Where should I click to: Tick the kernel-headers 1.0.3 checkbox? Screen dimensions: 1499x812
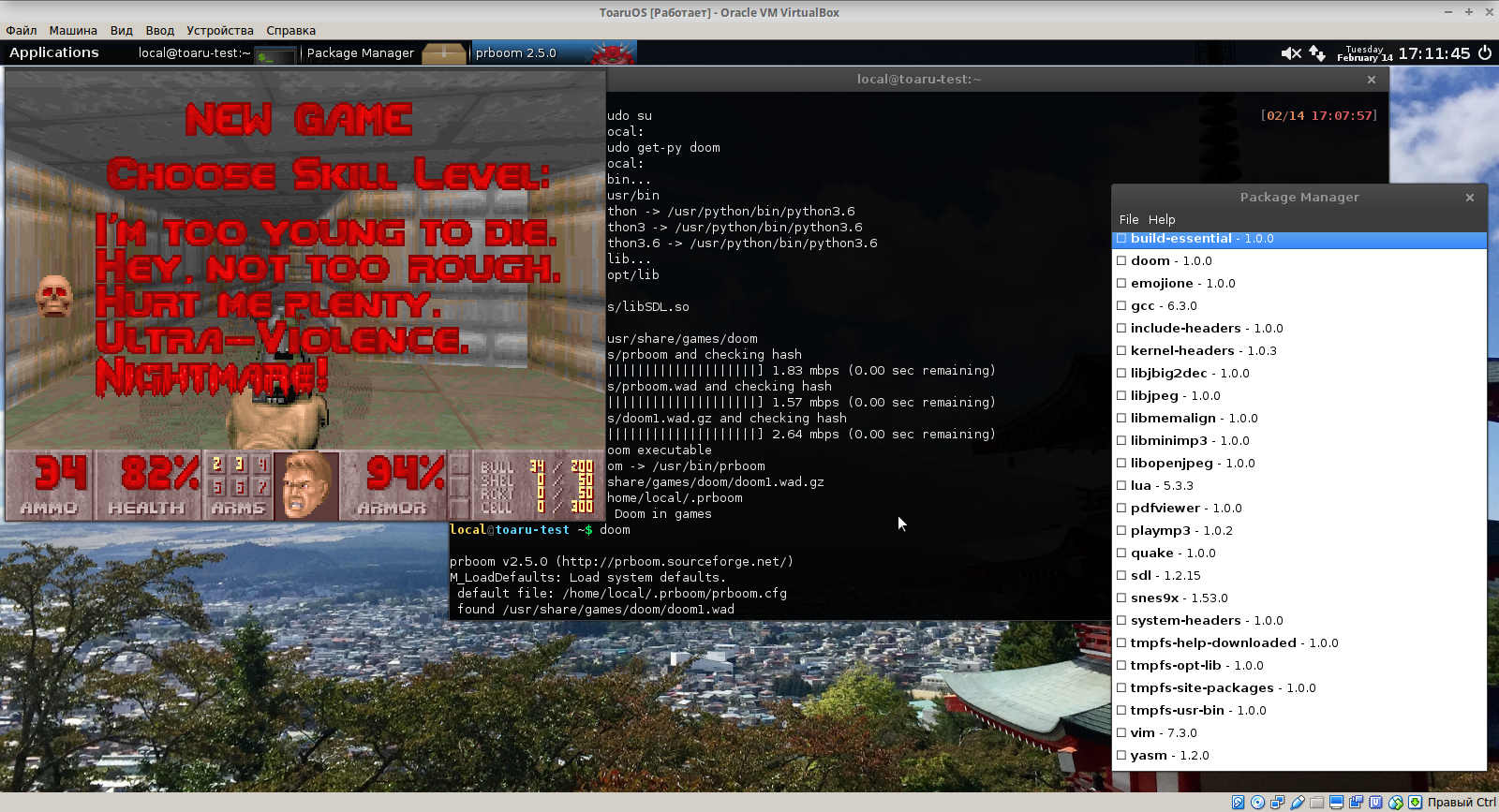coord(1121,351)
